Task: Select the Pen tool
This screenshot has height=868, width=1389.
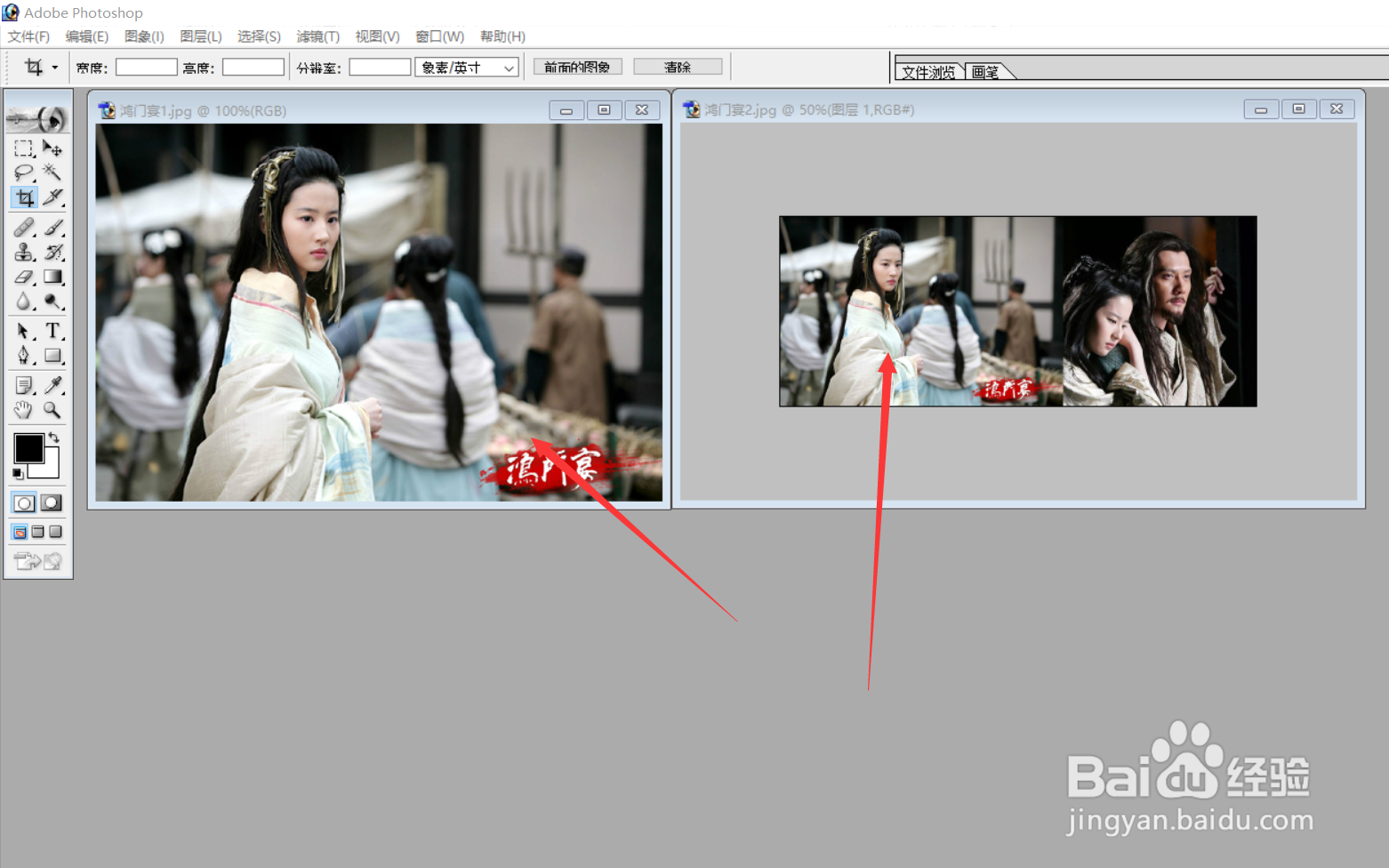Action: (24, 357)
